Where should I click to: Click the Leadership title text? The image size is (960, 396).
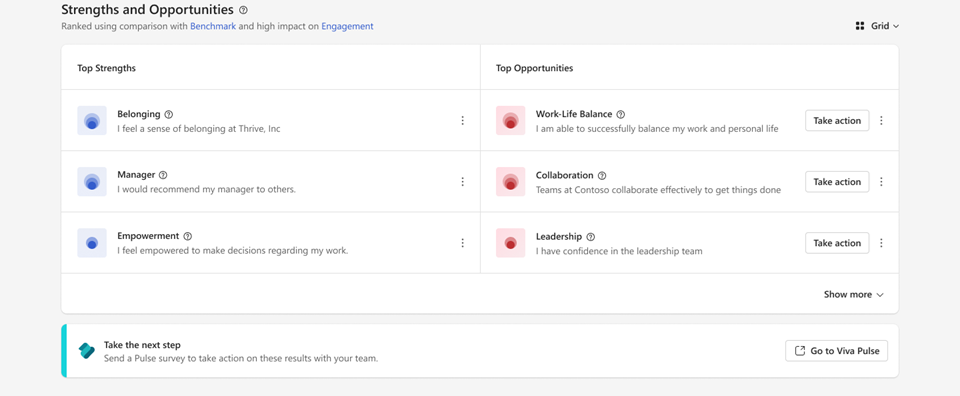pos(559,236)
